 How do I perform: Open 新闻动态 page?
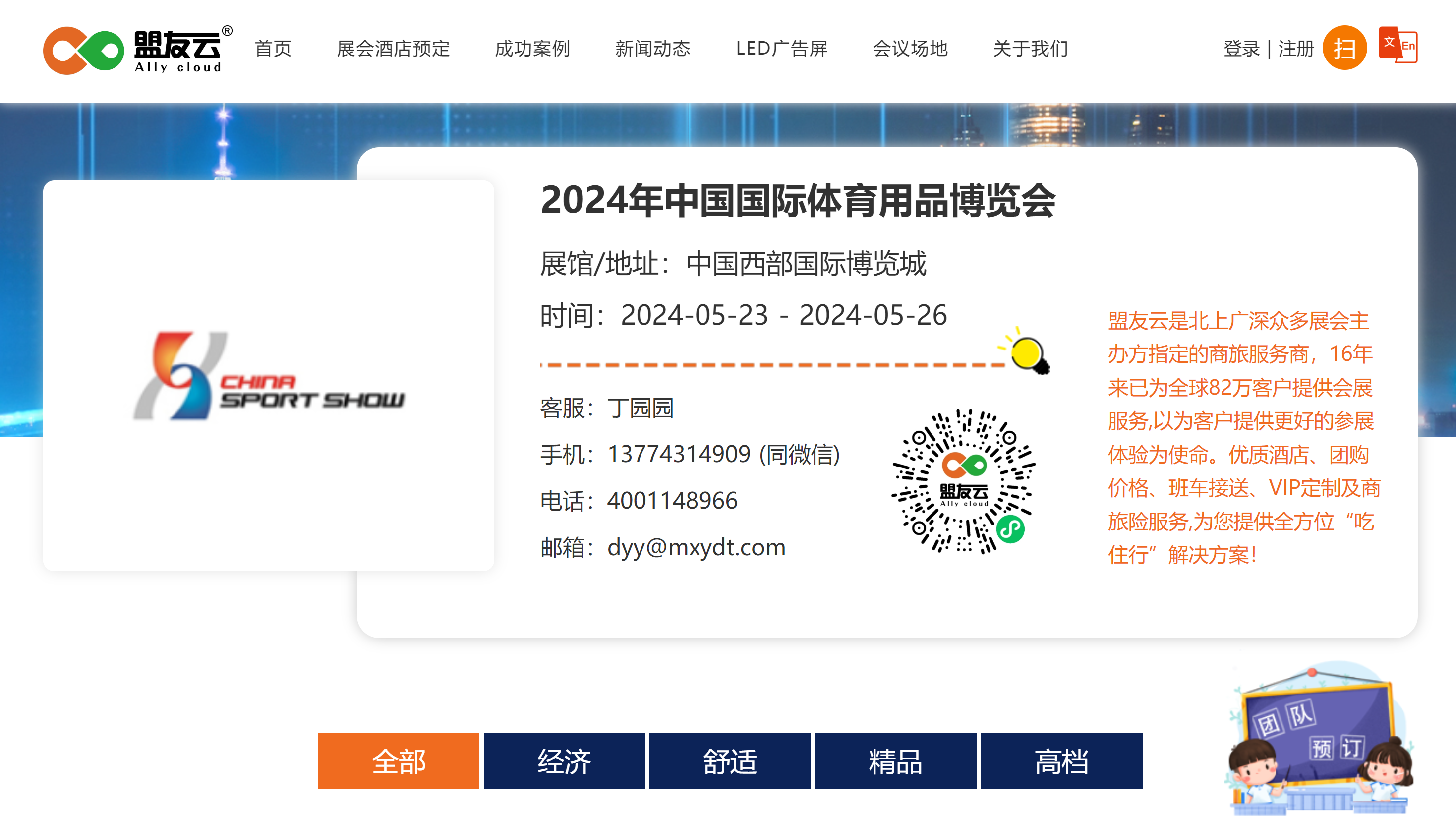[x=653, y=49]
